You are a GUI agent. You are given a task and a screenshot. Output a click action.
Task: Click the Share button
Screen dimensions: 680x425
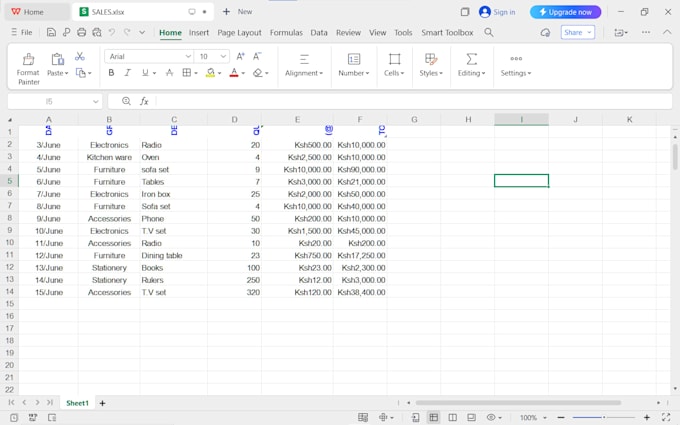point(578,33)
